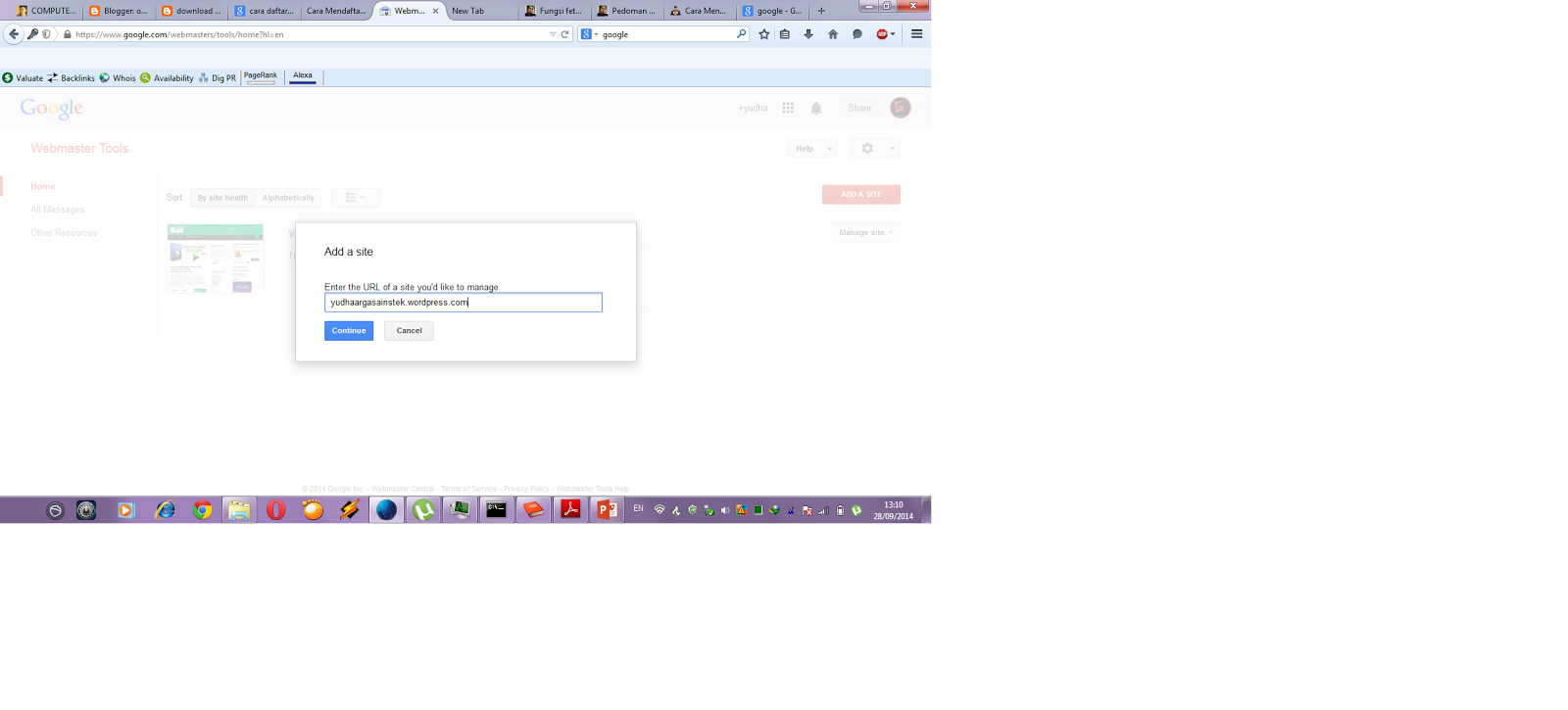The image size is (1568, 710).
Task: Open uTorrent from the taskbar
Action: click(x=423, y=510)
